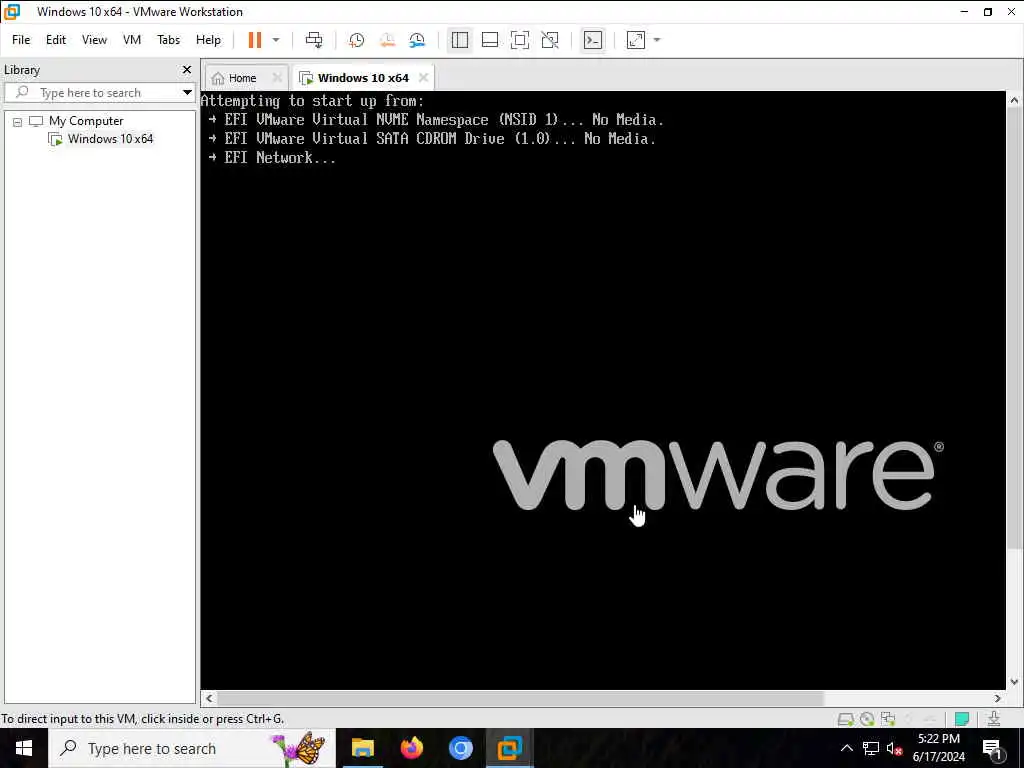Click the CD/DVD drive status bar icon

(867, 719)
